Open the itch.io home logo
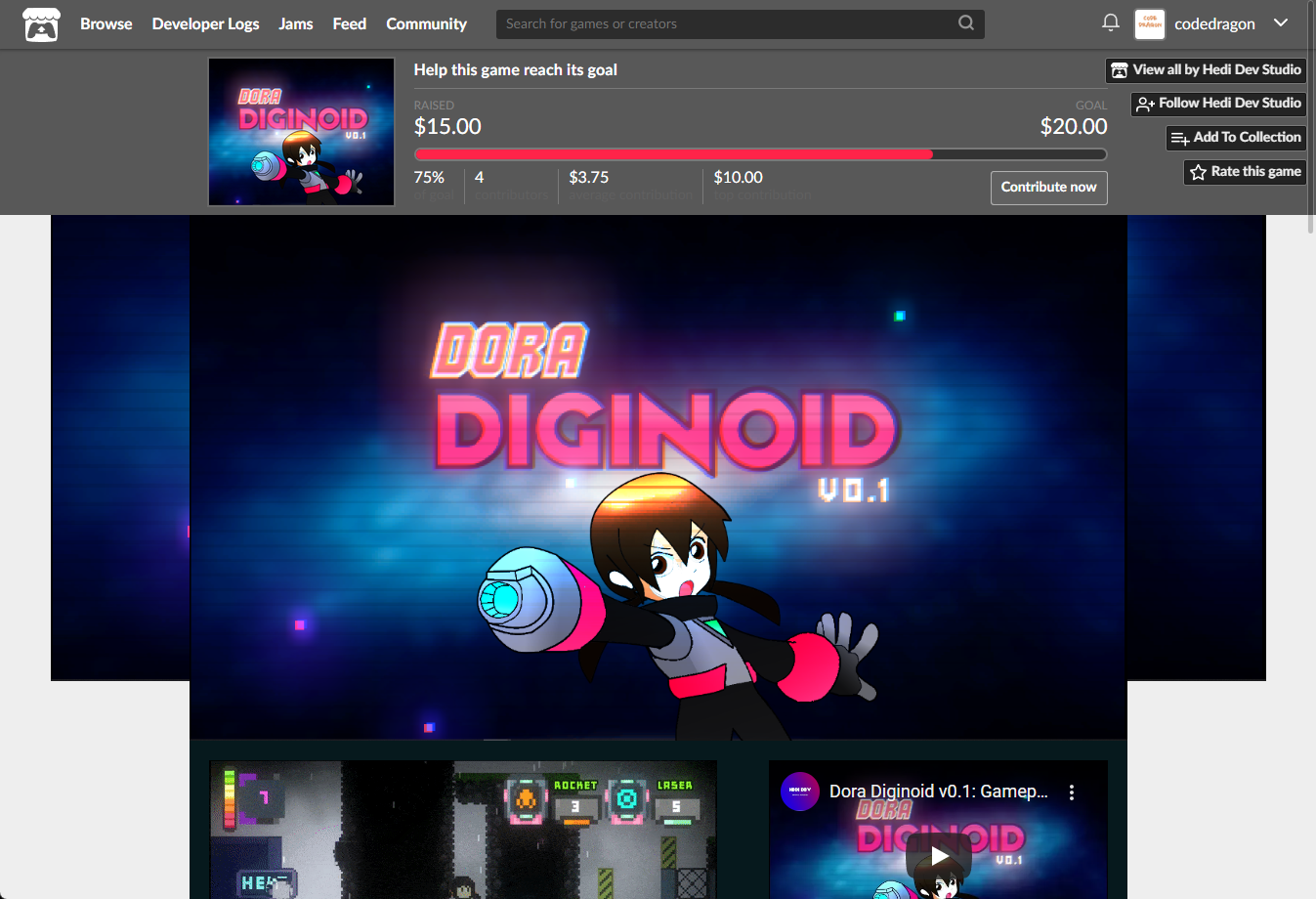Image resolution: width=1316 pixels, height=899 pixels. click(x=41, y=24)
